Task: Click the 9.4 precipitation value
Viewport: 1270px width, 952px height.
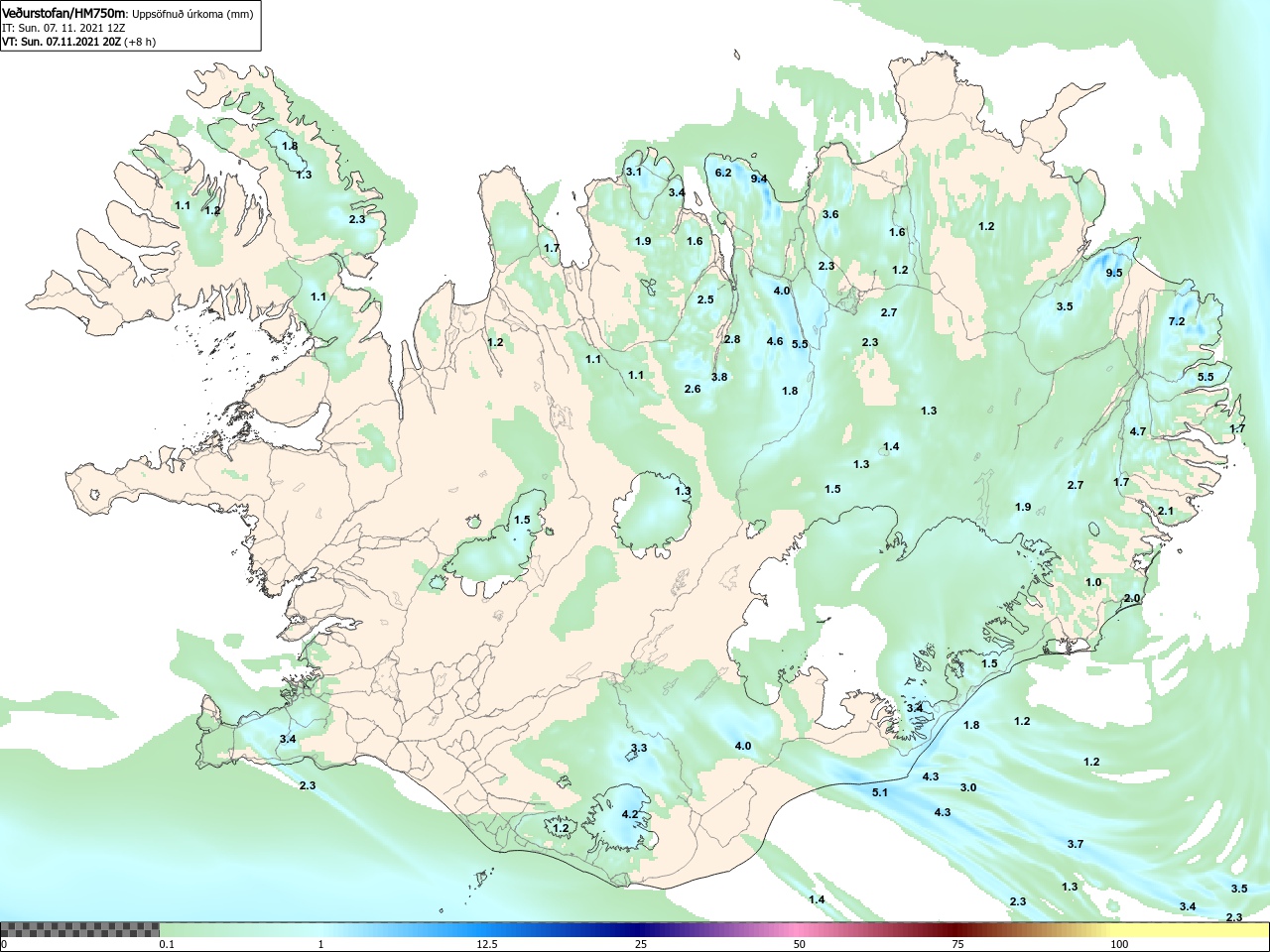Action: click(759, 178)
